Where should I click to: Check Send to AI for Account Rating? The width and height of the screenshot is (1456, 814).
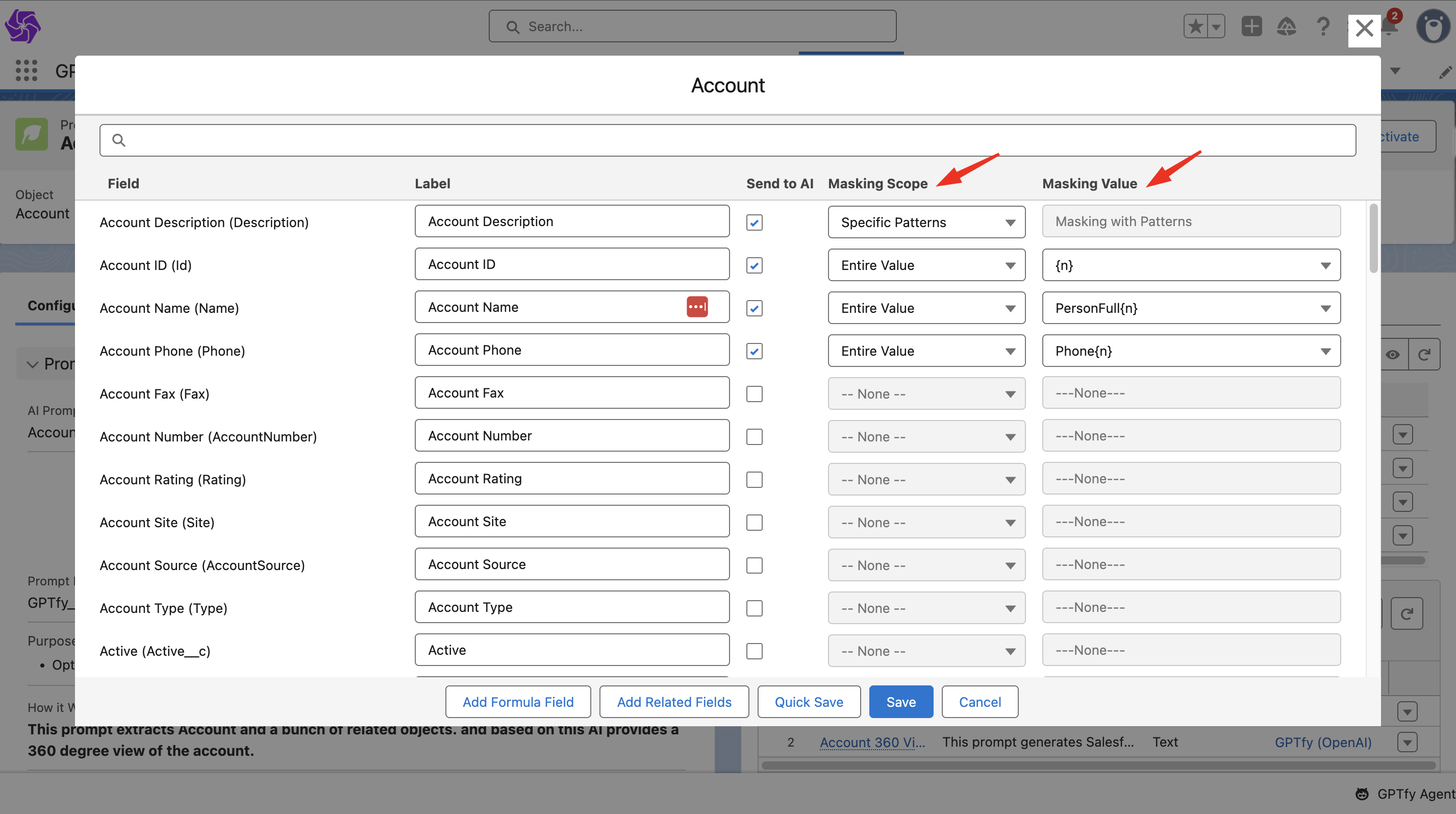coord(754,480)
